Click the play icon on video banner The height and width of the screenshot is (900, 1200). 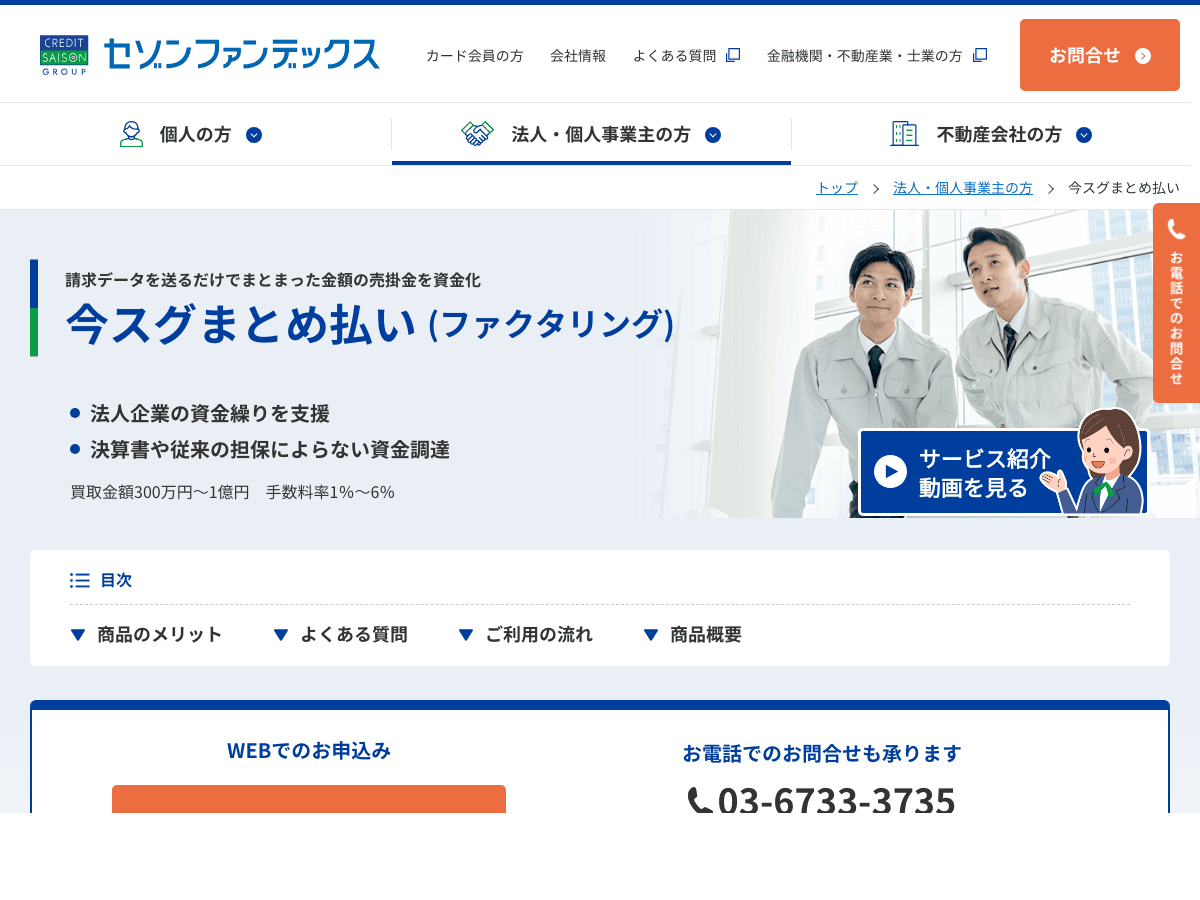pos(890,472)
